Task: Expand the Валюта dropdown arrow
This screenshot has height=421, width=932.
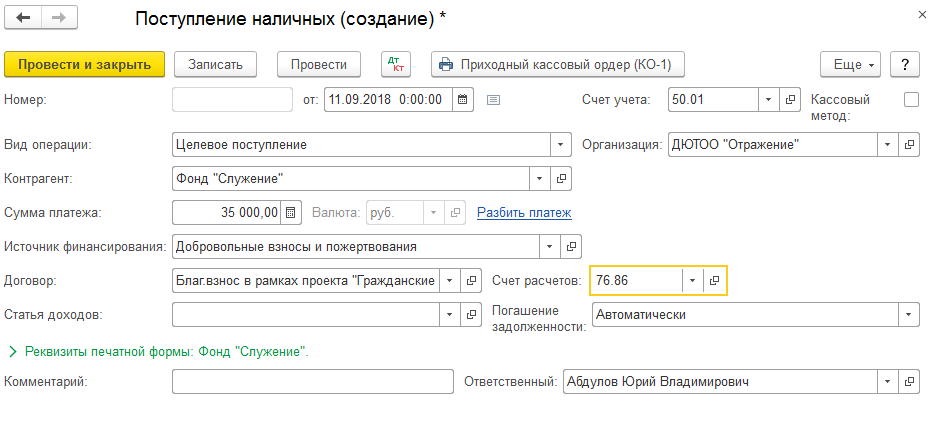Action: [434, 212]
